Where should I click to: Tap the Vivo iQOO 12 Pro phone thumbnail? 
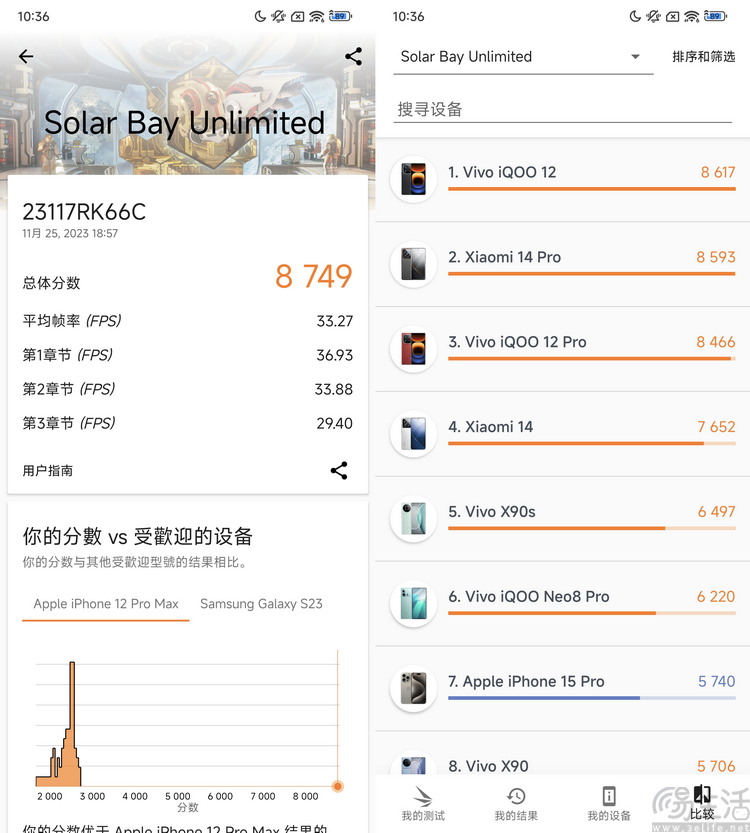pyautogui.click(x=413, y=349)
